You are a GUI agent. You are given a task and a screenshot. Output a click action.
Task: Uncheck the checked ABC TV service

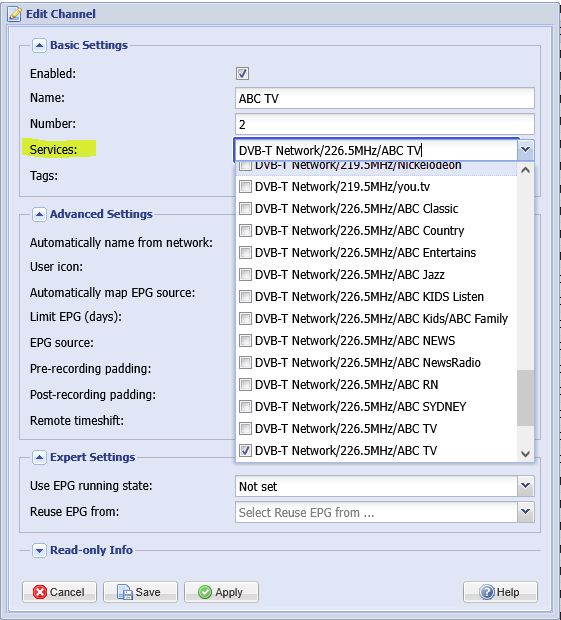click(x=245, y=450)
